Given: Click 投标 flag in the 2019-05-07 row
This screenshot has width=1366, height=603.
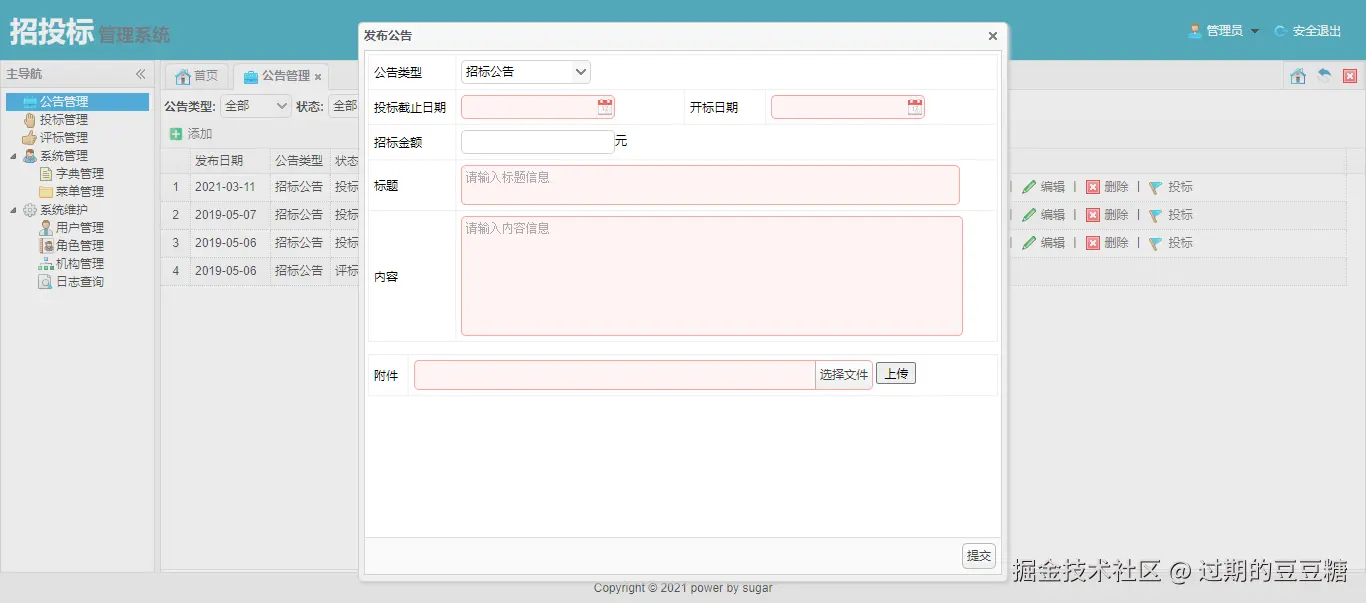Looking at the screenshot, I should click(1170, 215).
